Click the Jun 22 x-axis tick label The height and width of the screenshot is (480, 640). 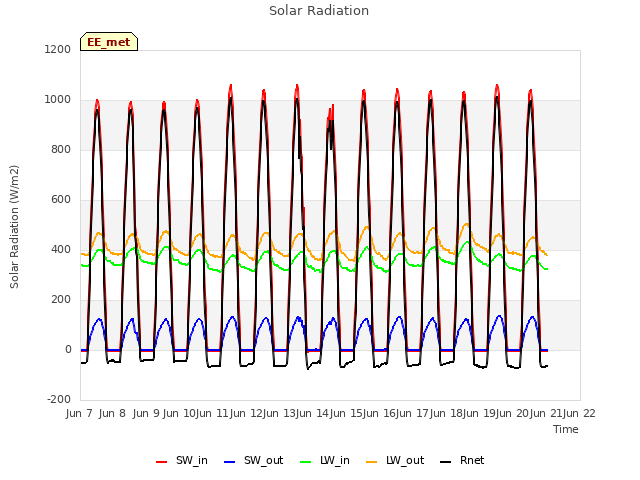tap(580, 413)
